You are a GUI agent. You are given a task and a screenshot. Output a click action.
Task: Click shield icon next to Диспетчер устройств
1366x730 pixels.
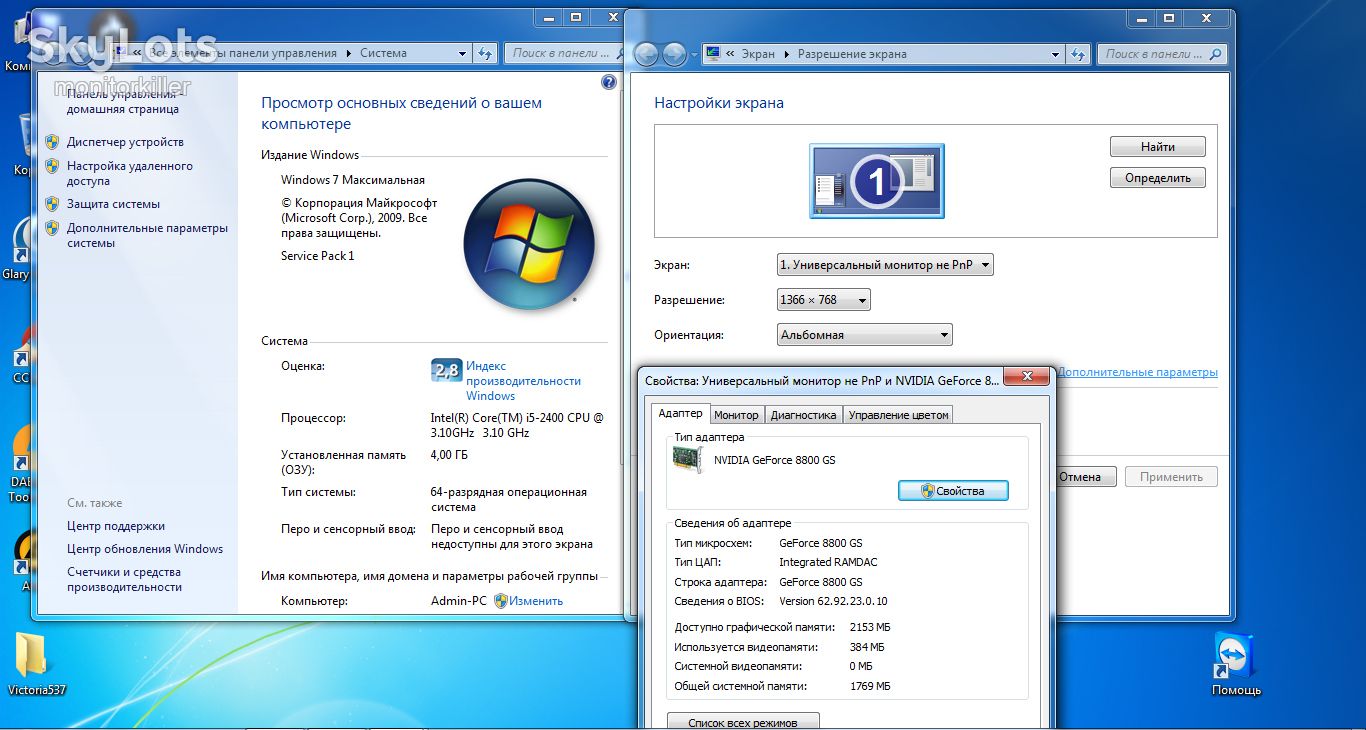point(52,142)
